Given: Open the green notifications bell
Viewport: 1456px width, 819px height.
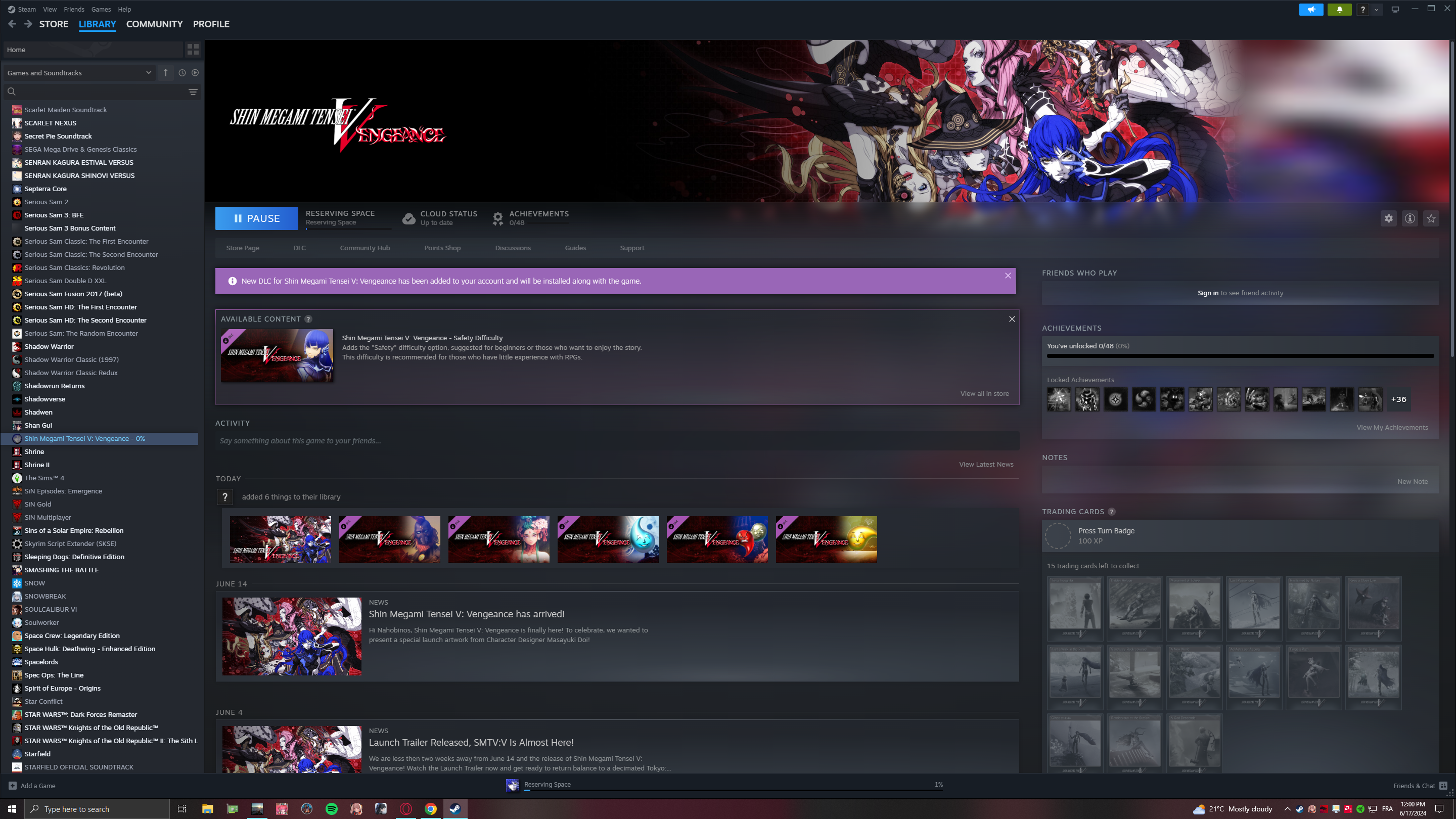Looking at the screenshot, I should pos(1340,9).
